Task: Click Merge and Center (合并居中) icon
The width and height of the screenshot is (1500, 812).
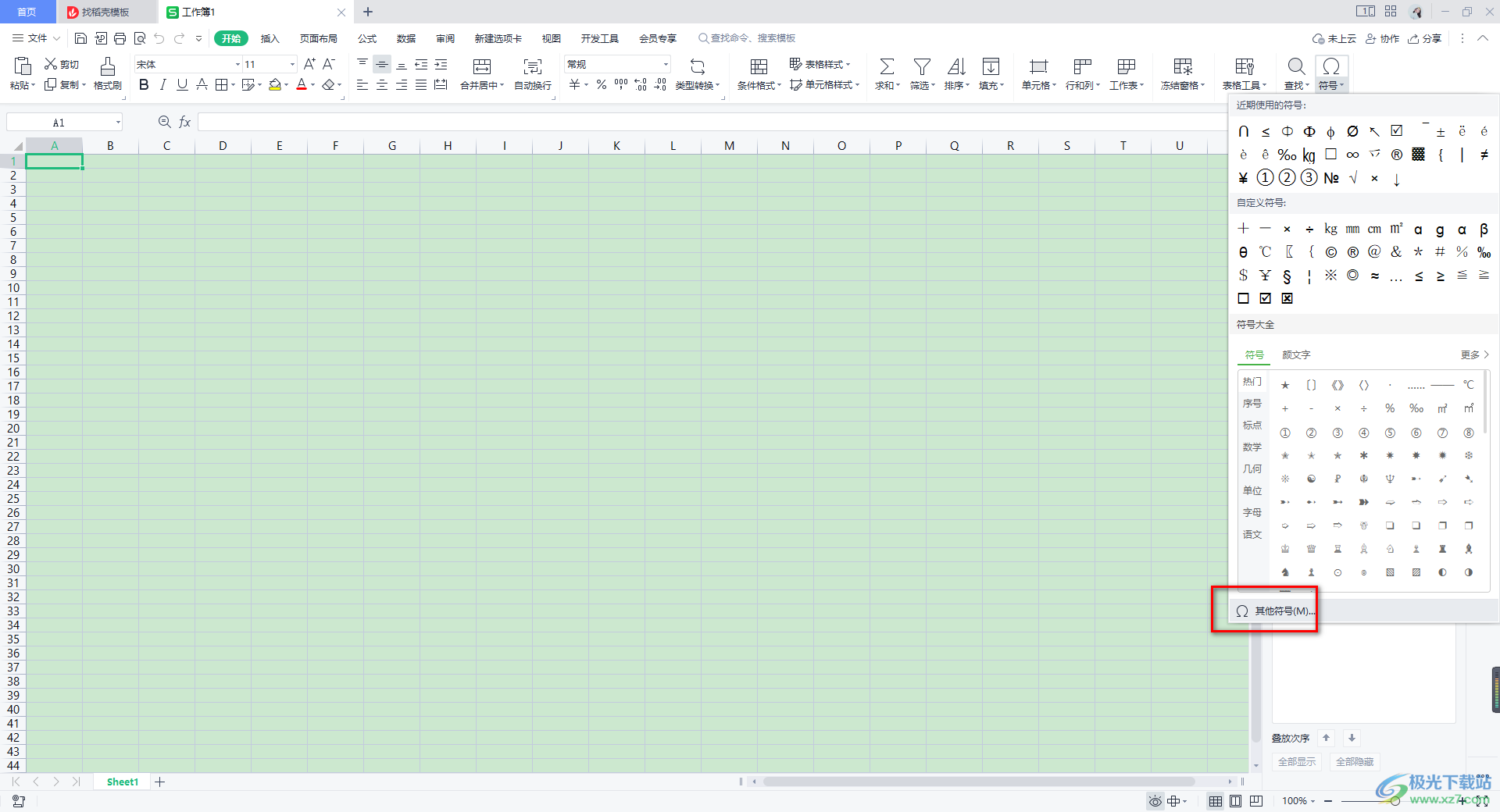Action: pyautogui.click(x=482, y=66)
